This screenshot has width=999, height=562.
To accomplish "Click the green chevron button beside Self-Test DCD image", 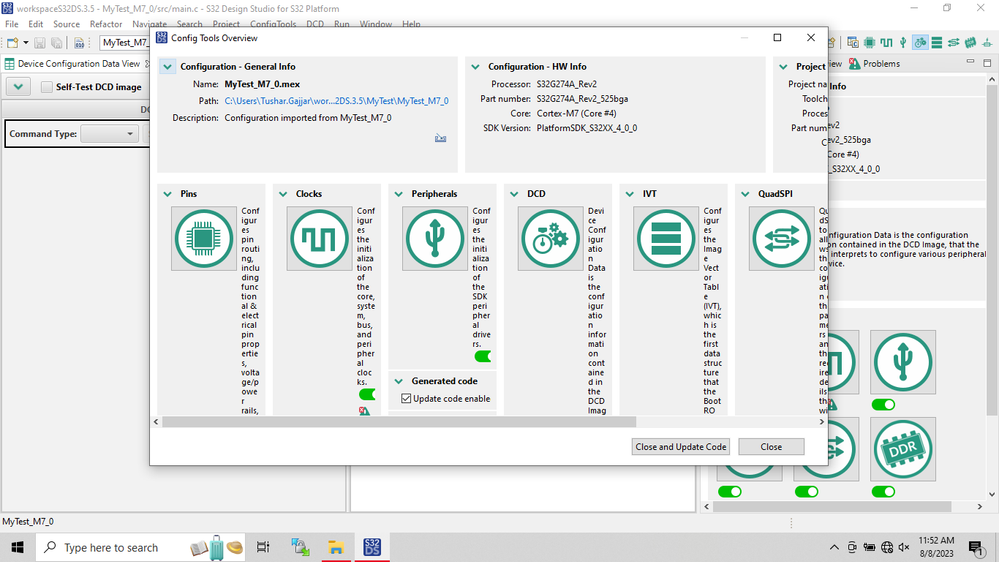I will pyautogui.click(x=18, y=87).
